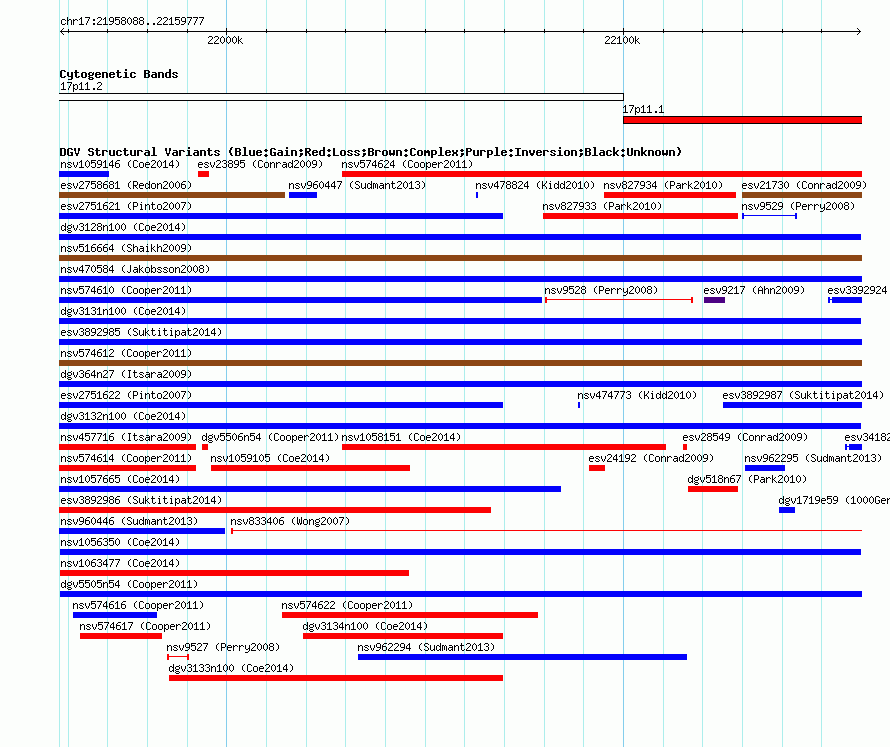The image size is (890, 747).
Task: Click nsv833406 (Wong2007) variant label
Action: pyautogui.click(x=290, y=522)
